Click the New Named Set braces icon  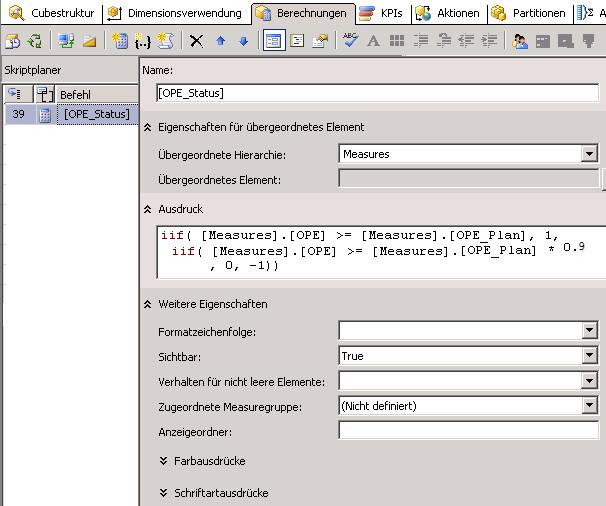point(143,41)
